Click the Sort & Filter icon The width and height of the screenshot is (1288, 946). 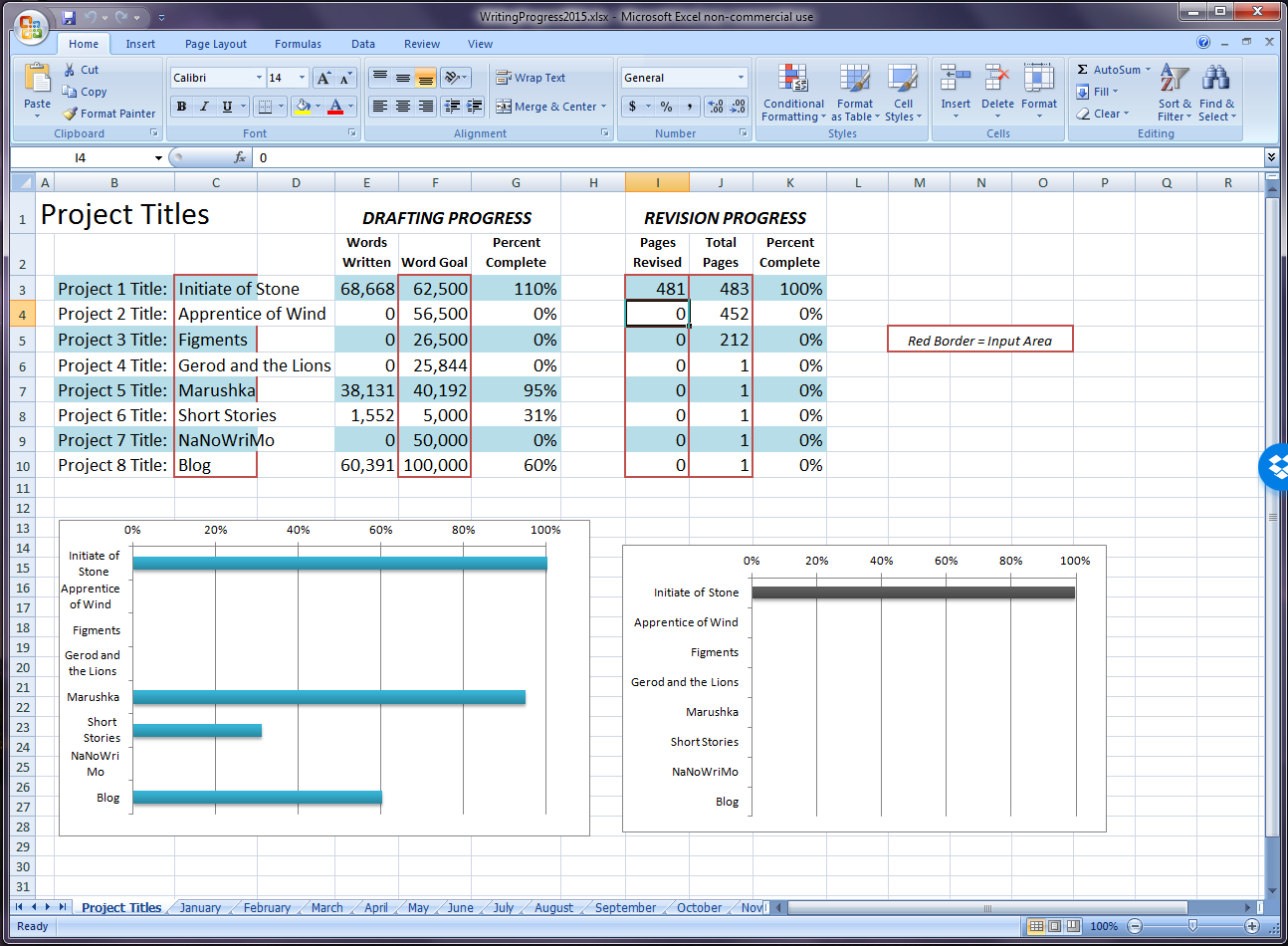1175,80
